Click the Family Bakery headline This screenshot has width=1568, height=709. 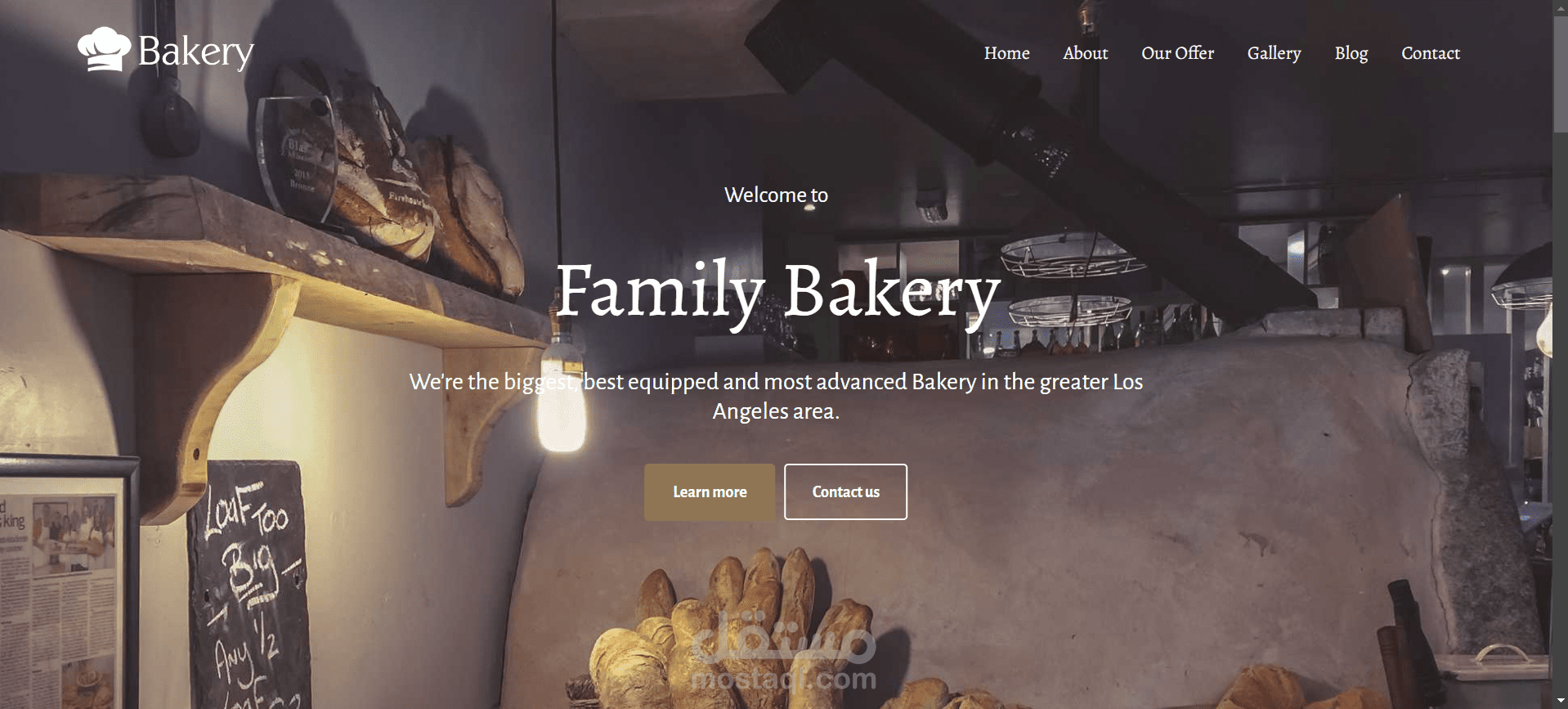tap(777, 291)
